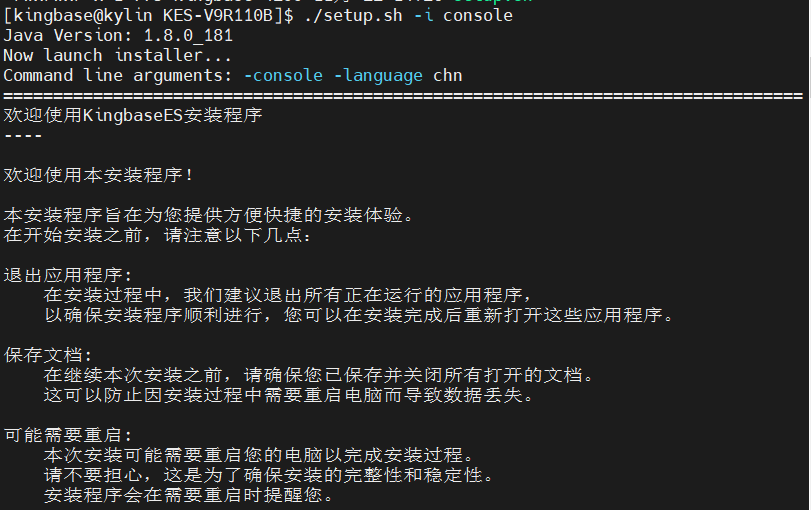Click the long equals-sign separator line
Viewport: 811px width, 510px height.
[403, 96]
